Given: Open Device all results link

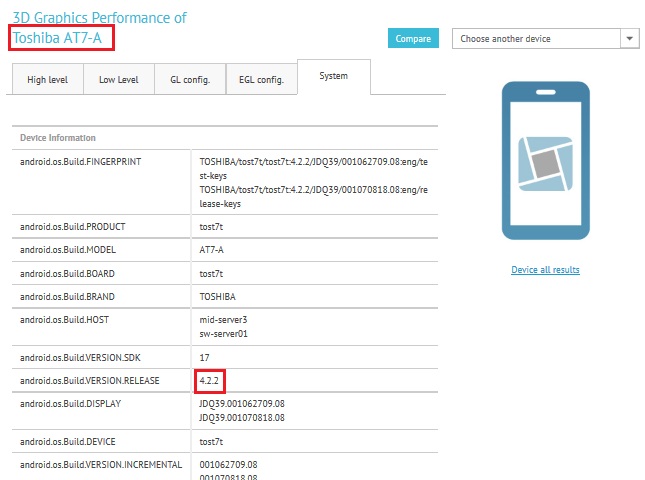Looking at the screenshot, I should [545, 270].
